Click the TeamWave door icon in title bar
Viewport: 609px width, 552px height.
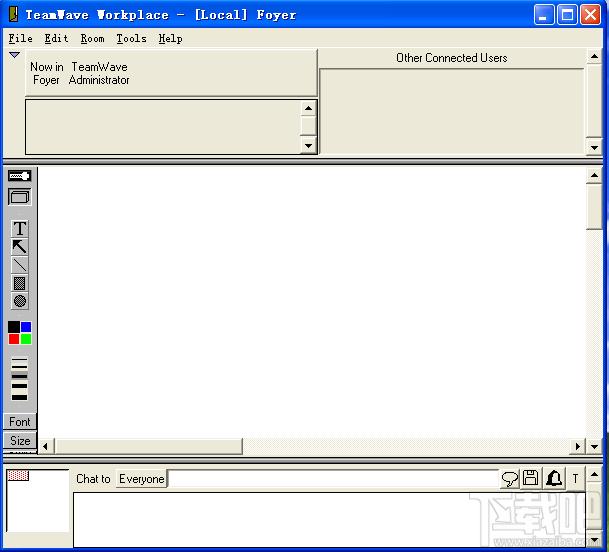pos(14,14)
